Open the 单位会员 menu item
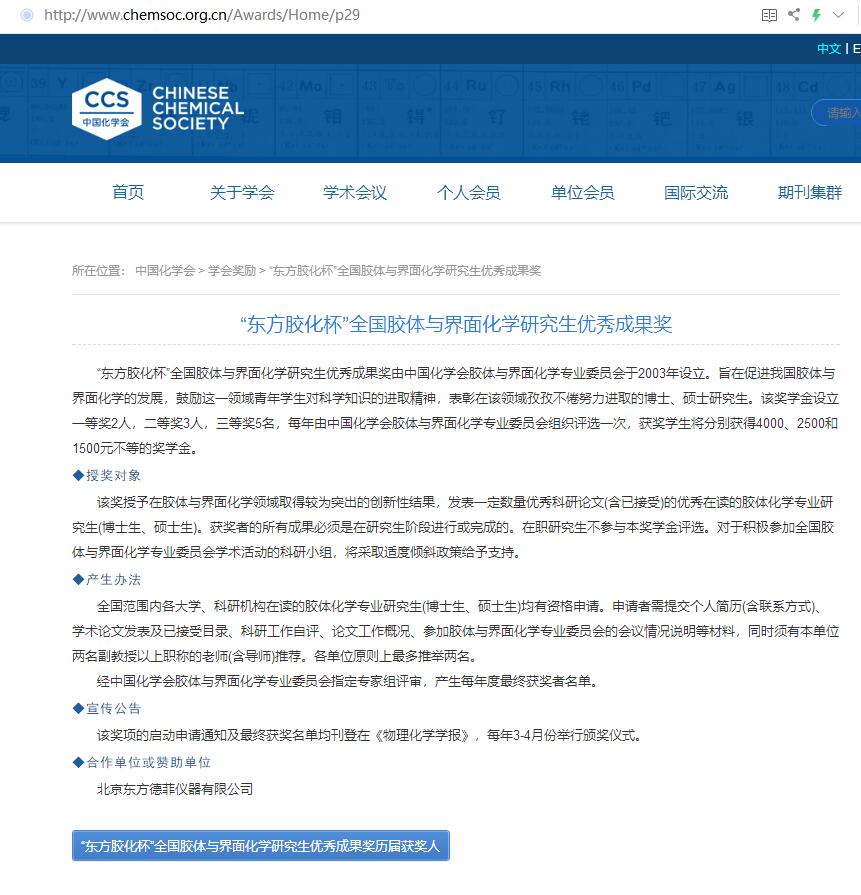Screen dimensions: 861x895 [582, 192]
